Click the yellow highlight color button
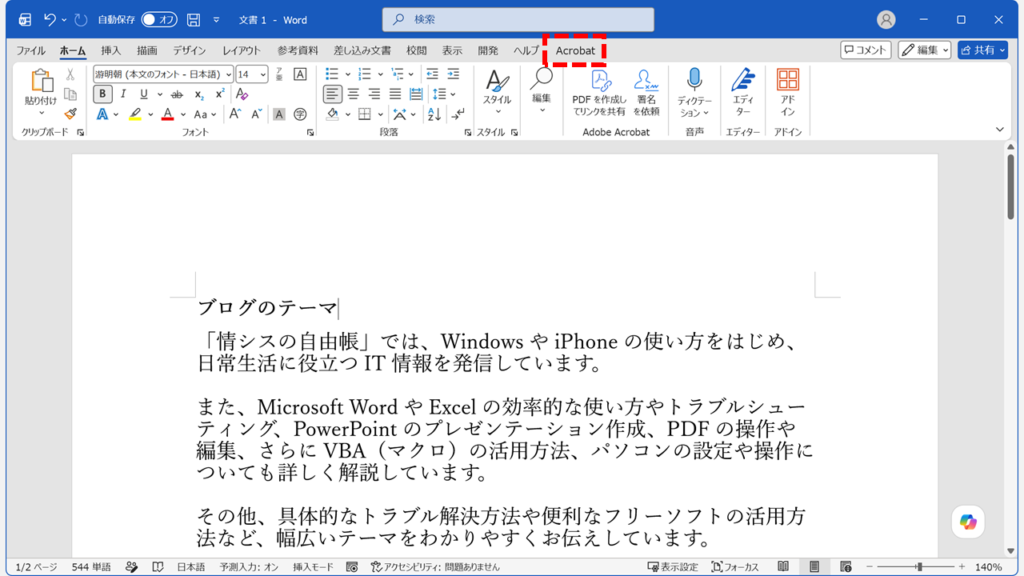Screen dimensions: 1024x576 135,114
